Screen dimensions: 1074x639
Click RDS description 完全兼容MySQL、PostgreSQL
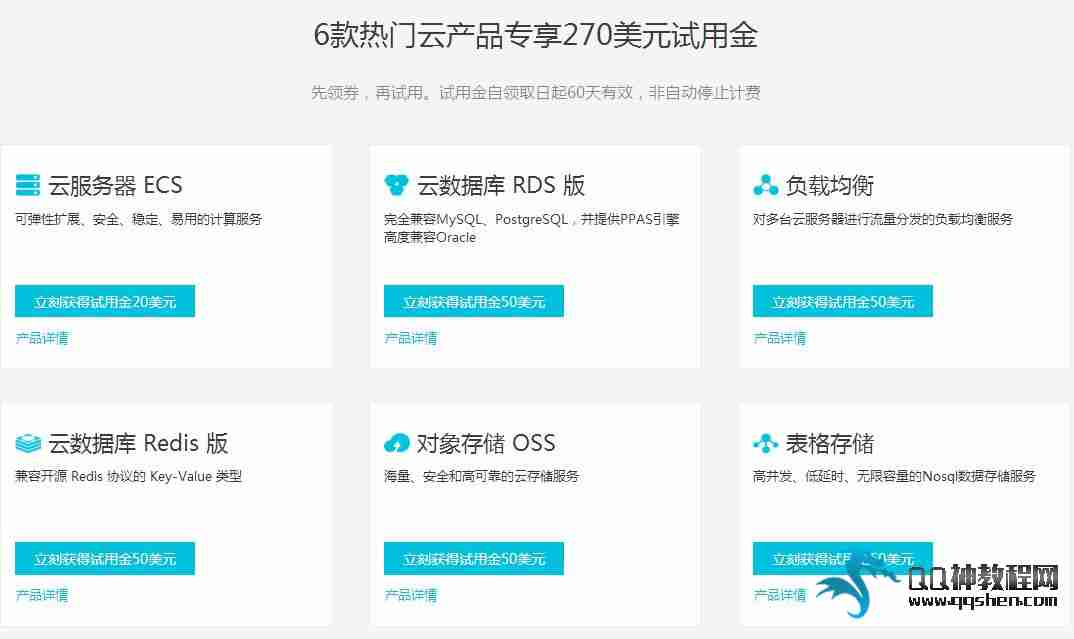tap(532, 228)
